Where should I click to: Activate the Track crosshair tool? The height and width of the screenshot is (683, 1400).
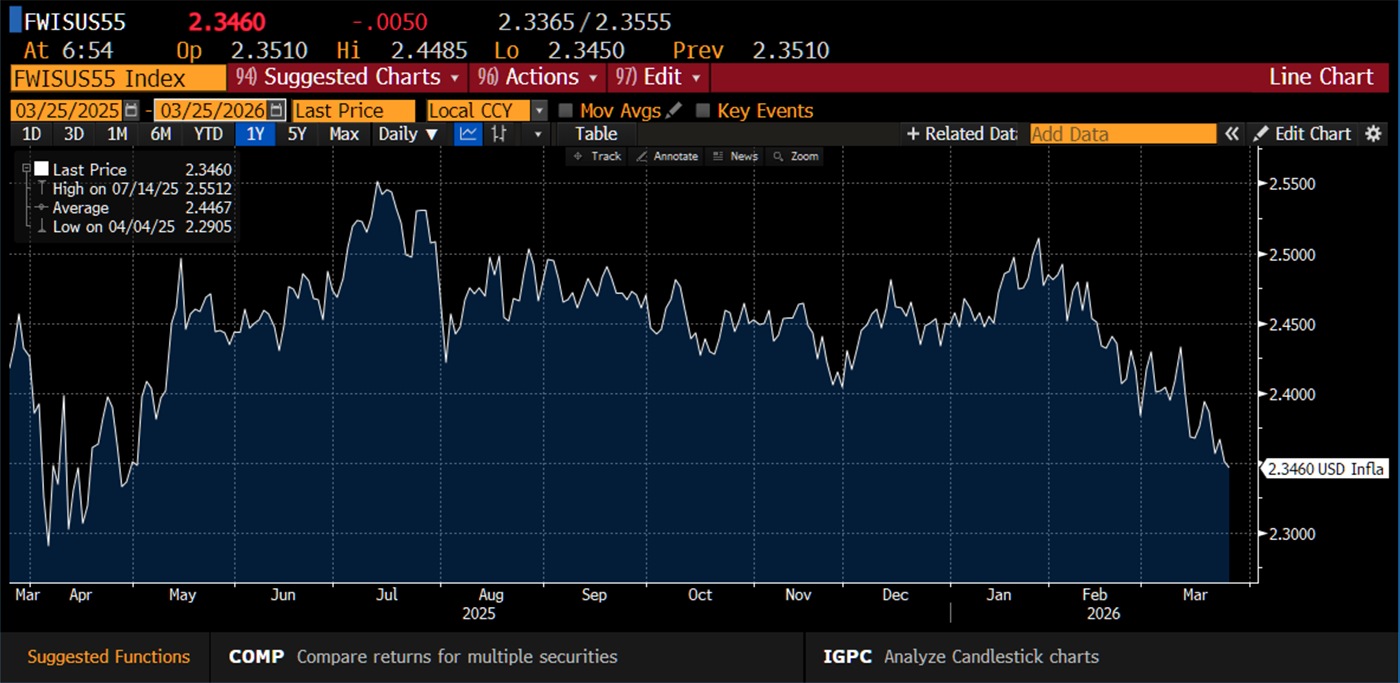pyautogui.click(x=600, y=156)
